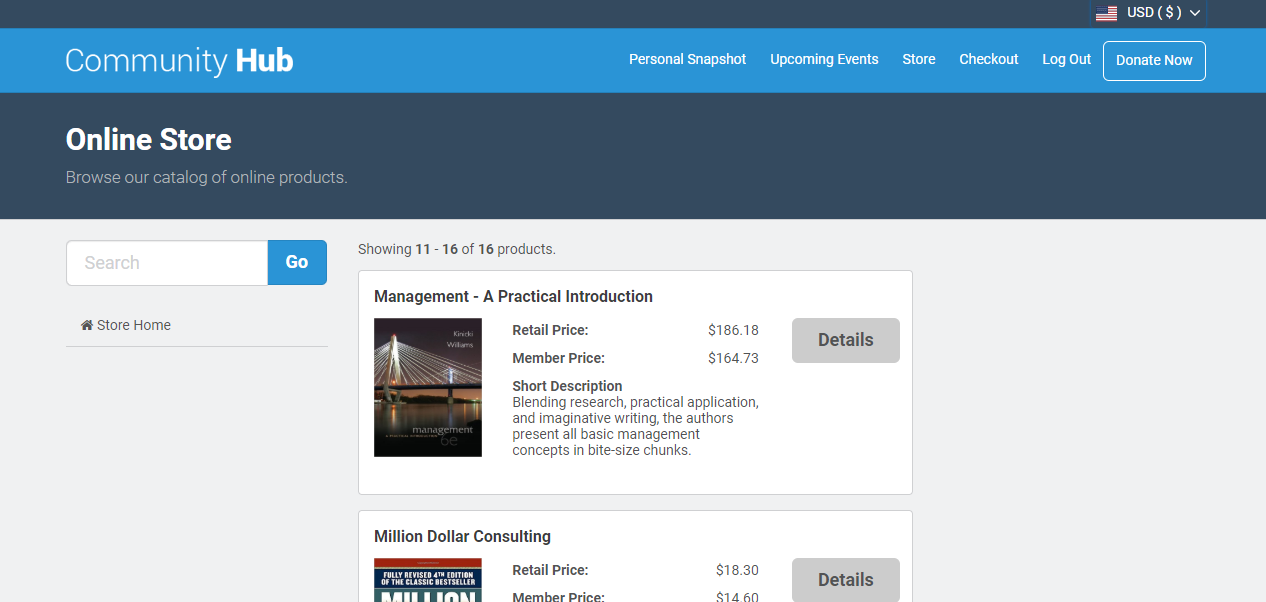Open the Checkout page
Image resolution: width=1266 pixels, height=602 pixels.
point(988,59)
